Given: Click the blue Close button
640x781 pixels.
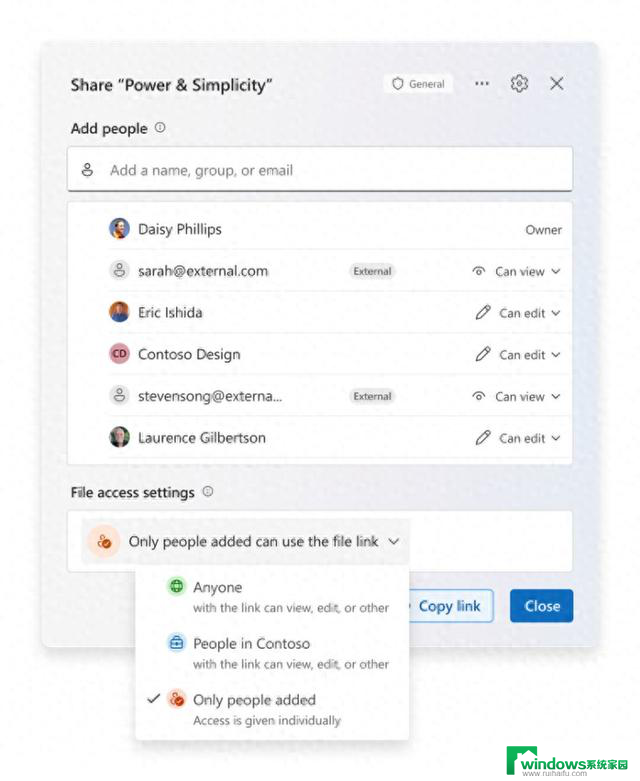Looking at the screenshot, I should (541, 606).
